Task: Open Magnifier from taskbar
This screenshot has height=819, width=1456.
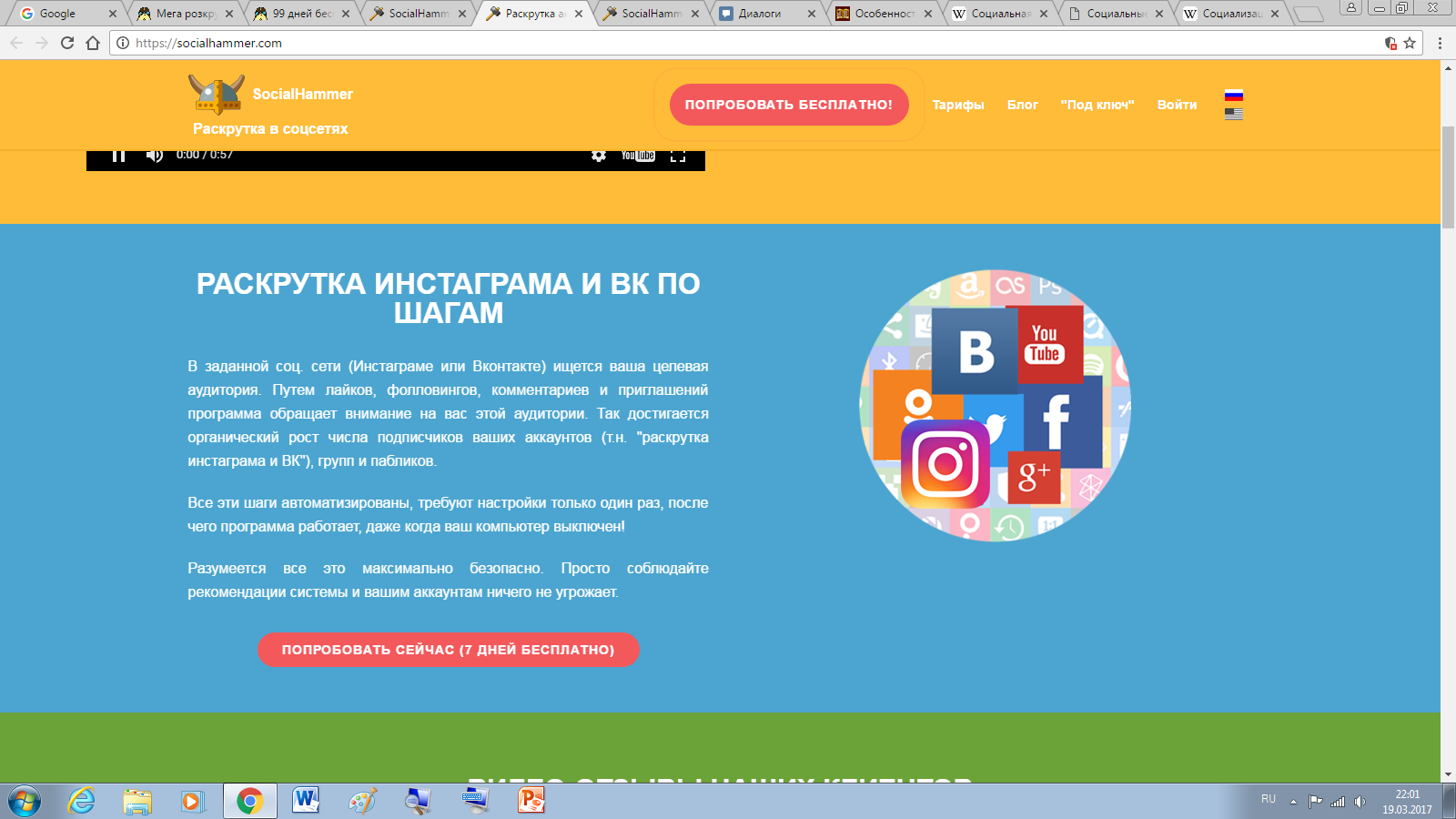Action: [418, 801]
